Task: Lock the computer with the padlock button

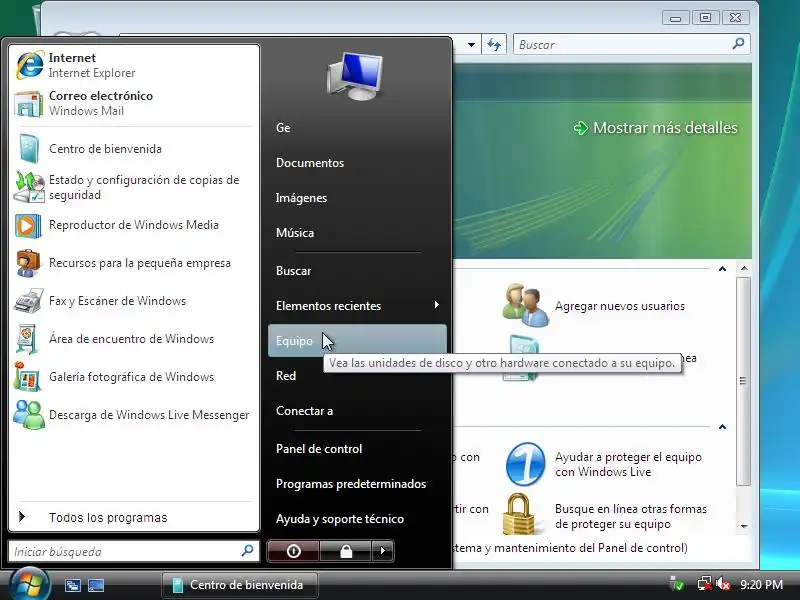Action: click(x=346, y=551)
